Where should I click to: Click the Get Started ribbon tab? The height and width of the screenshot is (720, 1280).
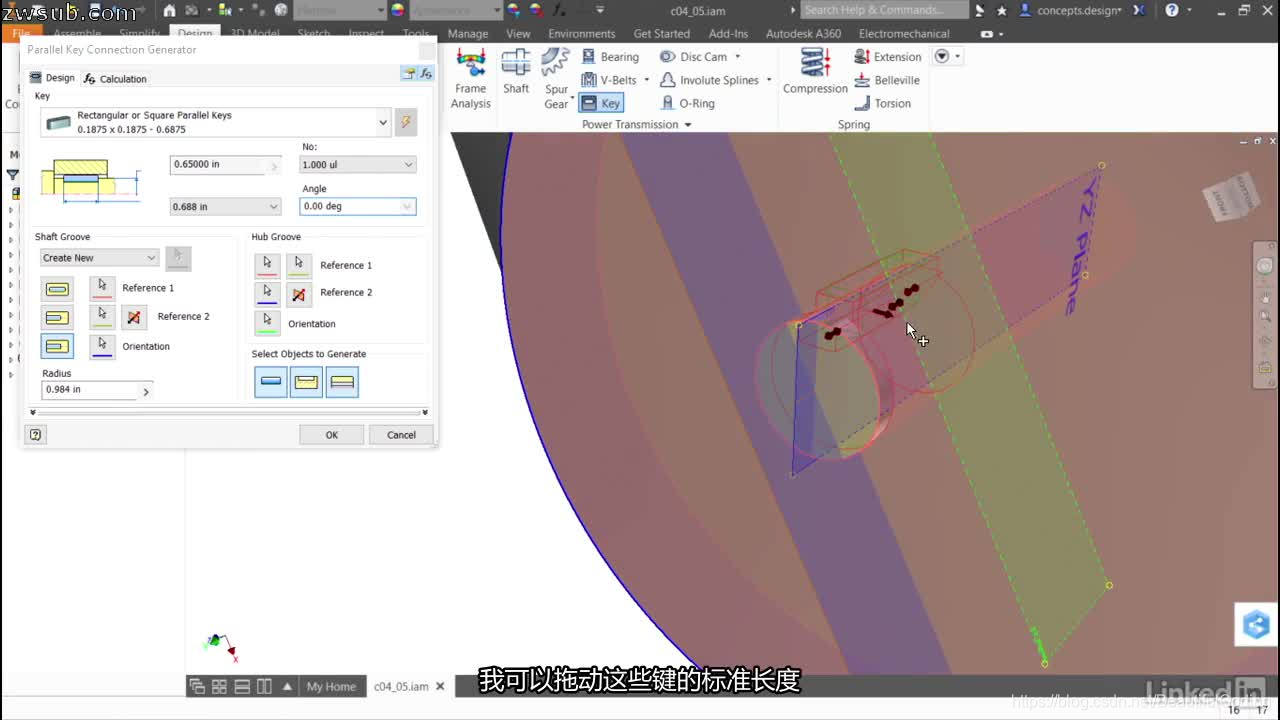tap(662, 34)
